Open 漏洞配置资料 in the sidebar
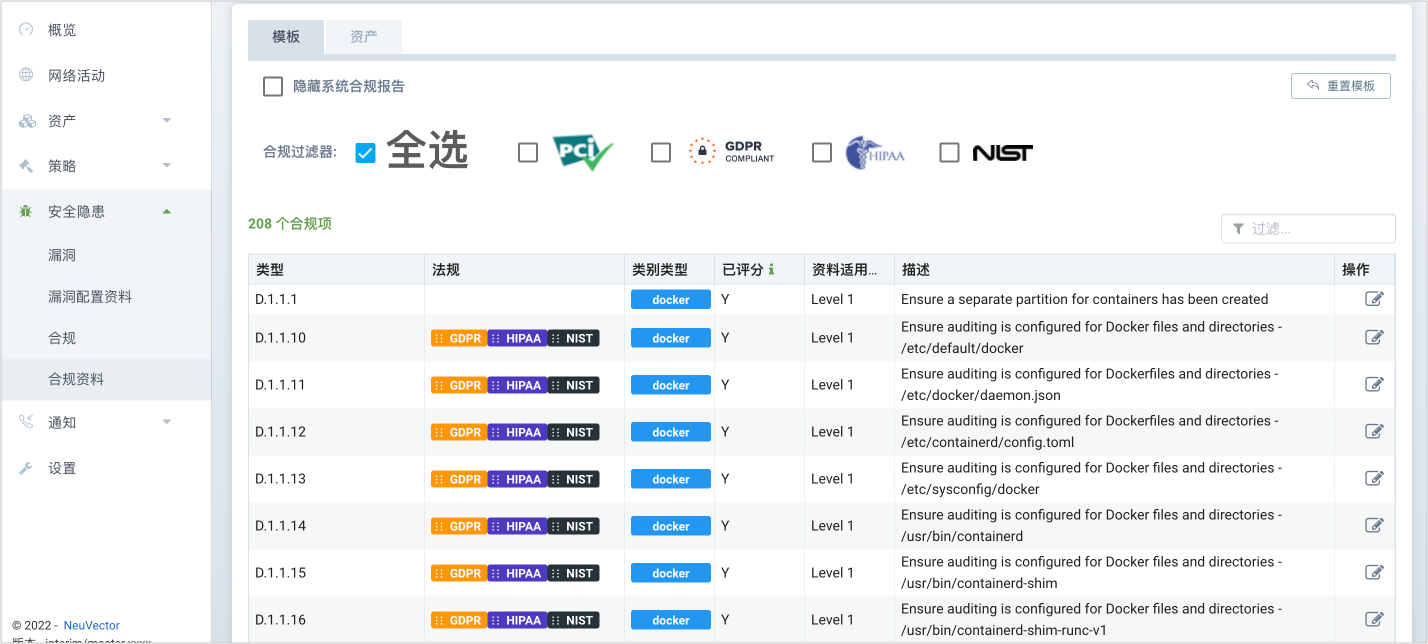The width and height of the screenshot is (1428, 644). click(x=90, y=297)
